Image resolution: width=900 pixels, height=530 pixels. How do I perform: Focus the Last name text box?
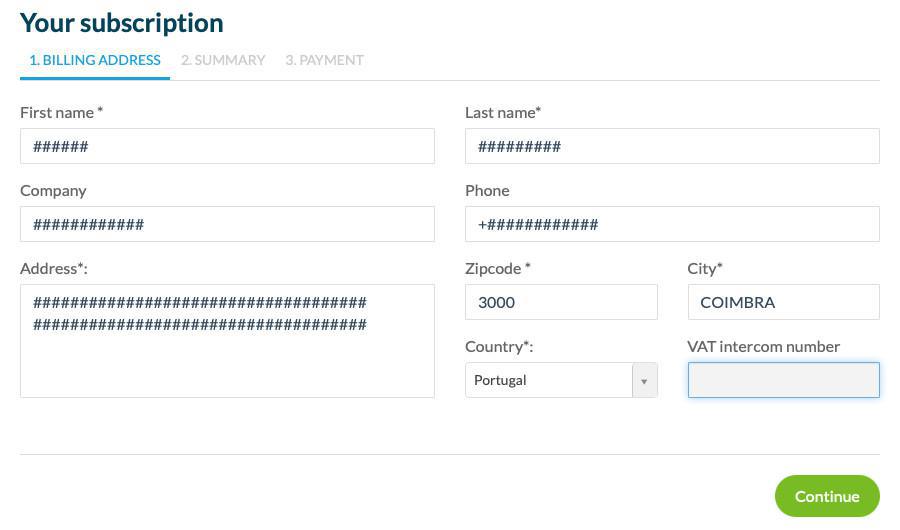coord(672,146)
